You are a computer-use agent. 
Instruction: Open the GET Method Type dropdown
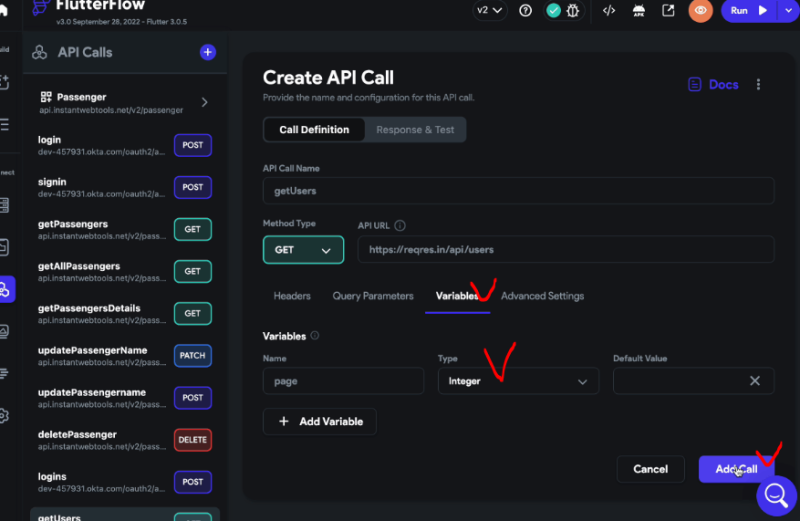303,250
